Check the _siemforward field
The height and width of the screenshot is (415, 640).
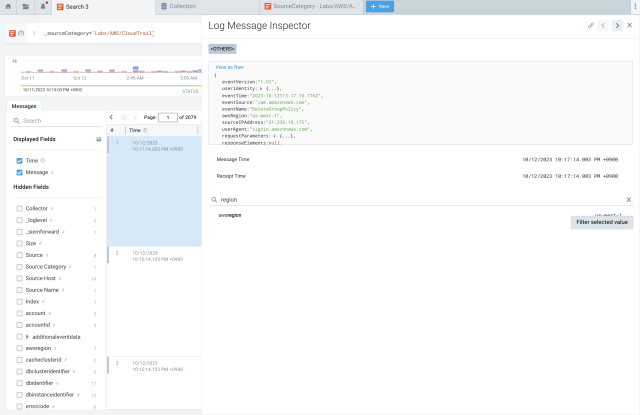coord(19,232)
